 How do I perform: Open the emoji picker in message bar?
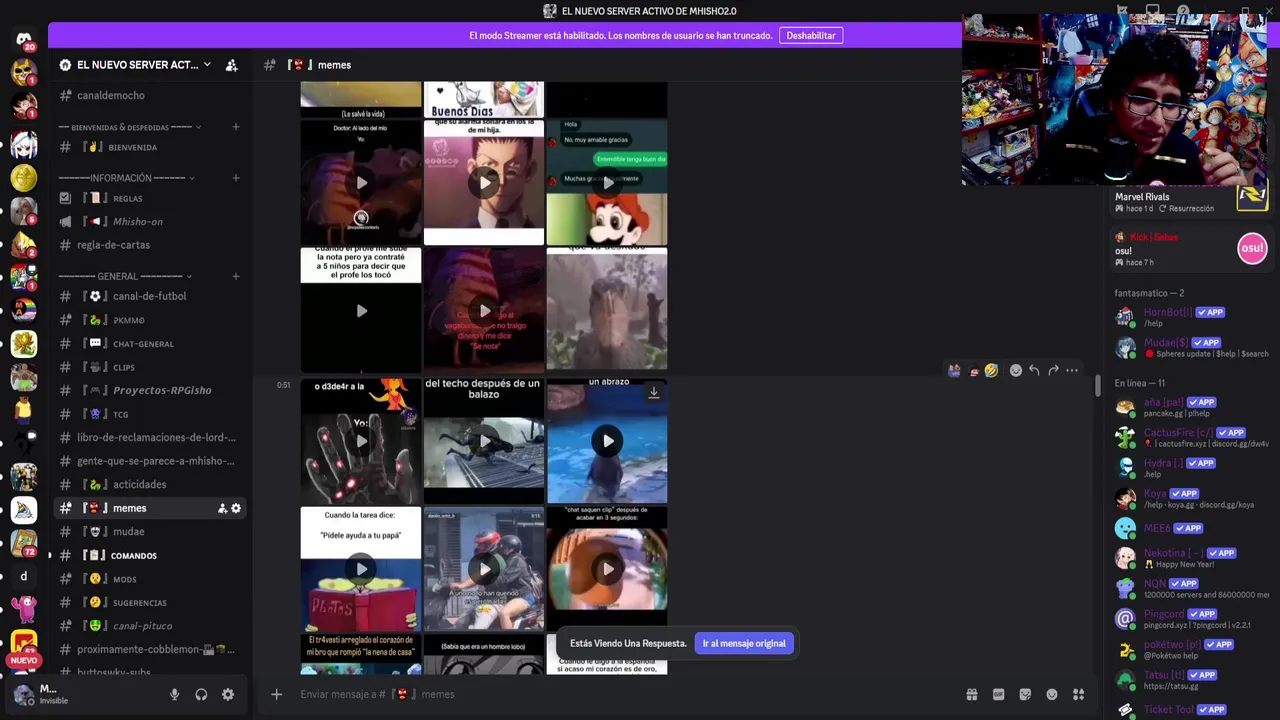(1052, 694)
